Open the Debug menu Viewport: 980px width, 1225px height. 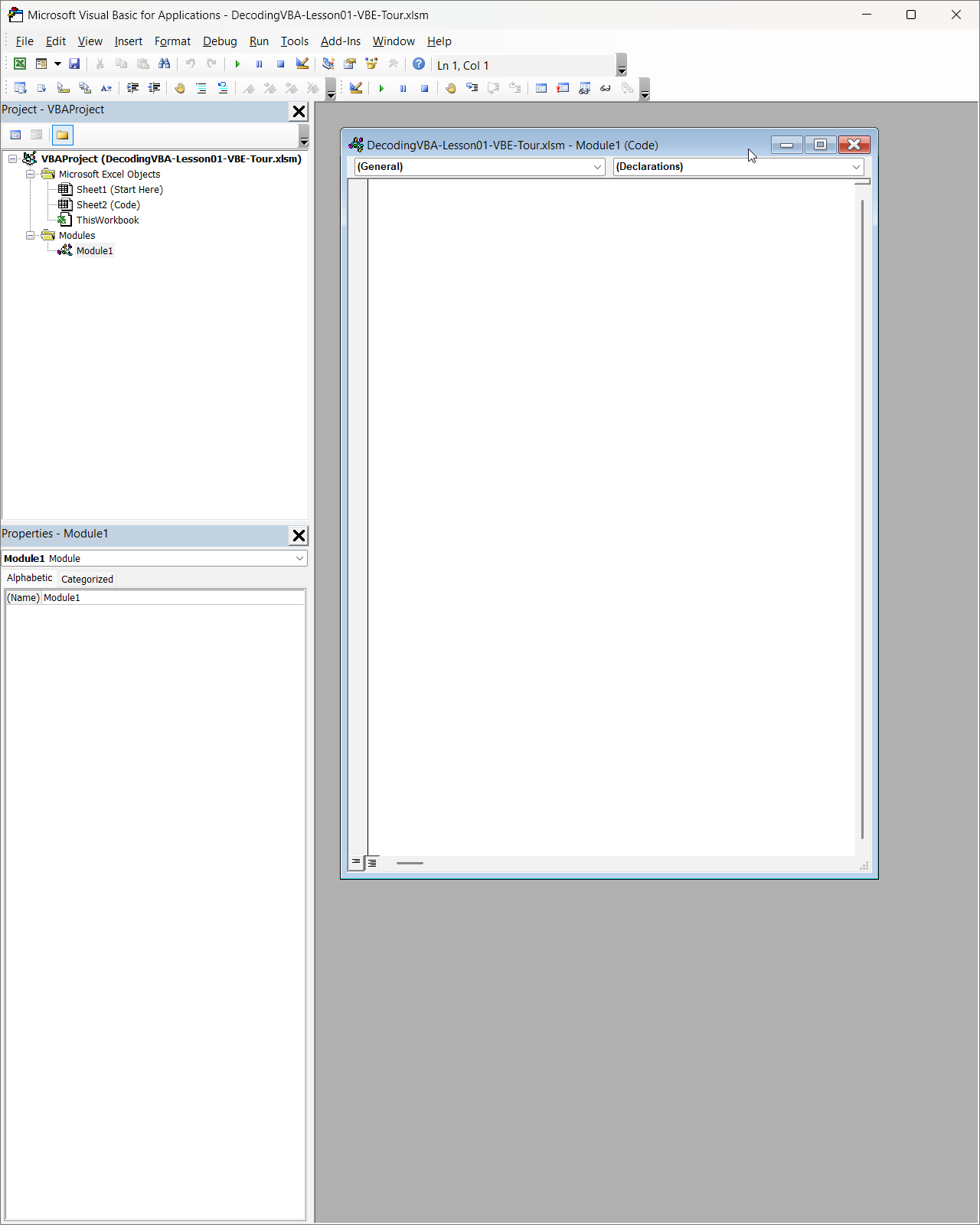click(220, 41)
